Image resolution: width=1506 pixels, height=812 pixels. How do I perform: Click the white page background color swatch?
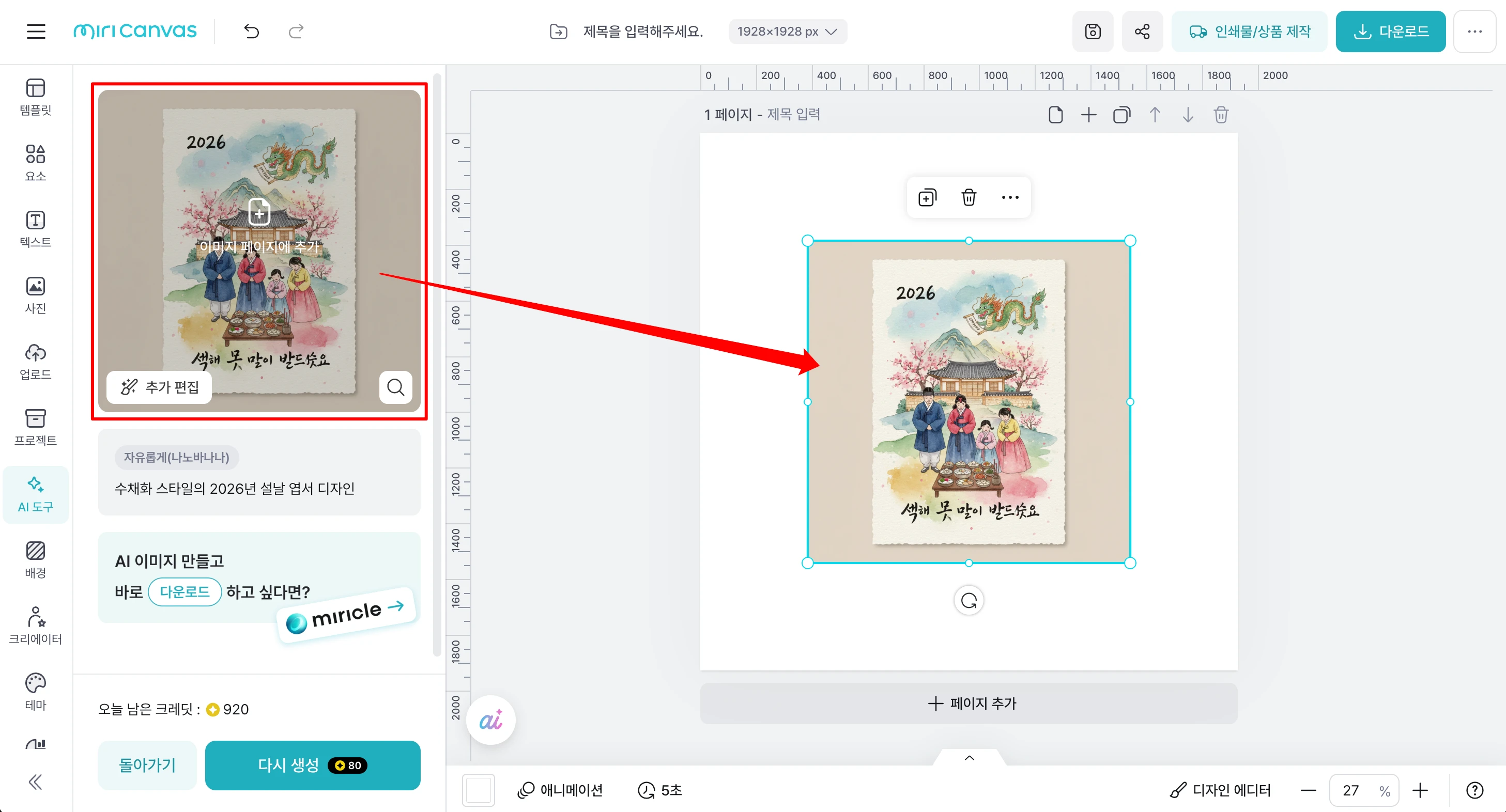pos(478,790)
